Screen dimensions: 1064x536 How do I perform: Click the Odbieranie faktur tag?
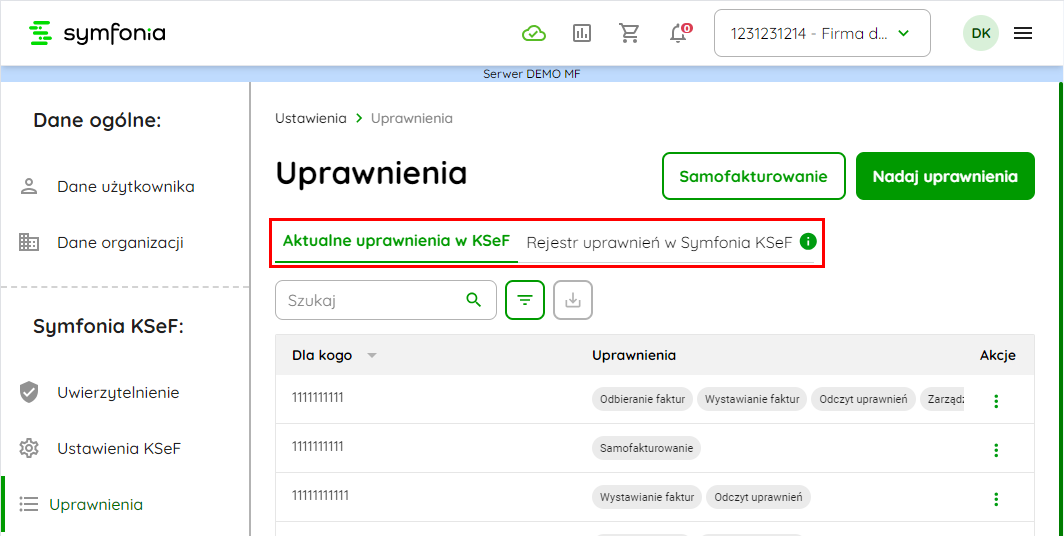tap(642, 400)
